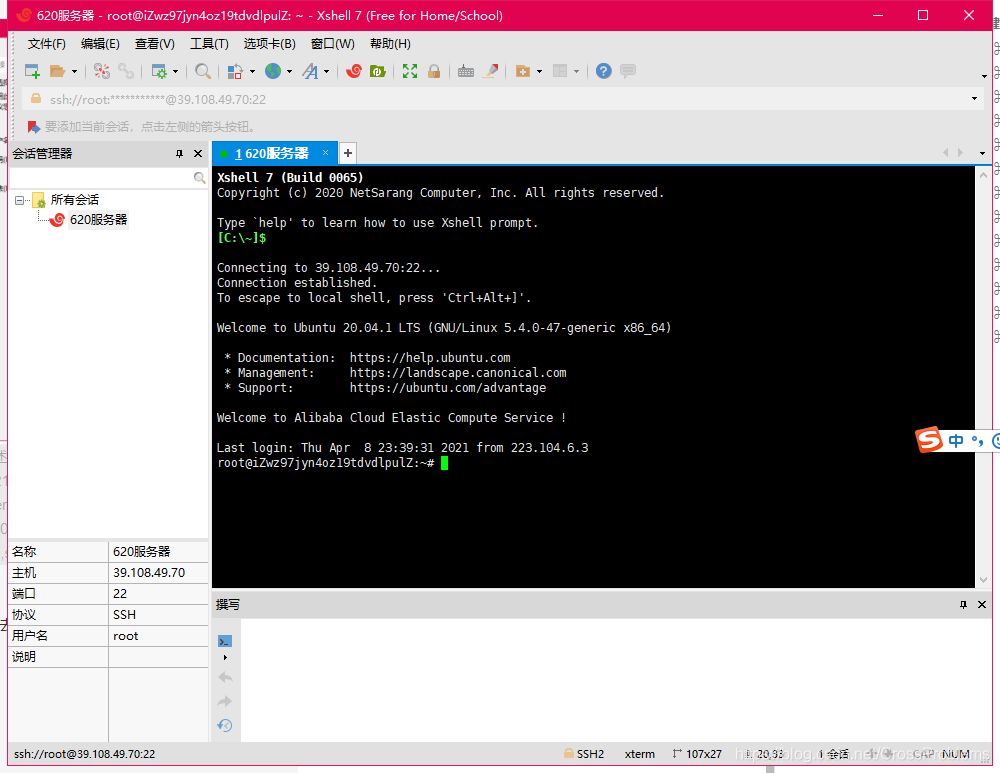1000x773 pixels.
Task: Expand the Properties dropdown arrow
Action: [175, 71]
